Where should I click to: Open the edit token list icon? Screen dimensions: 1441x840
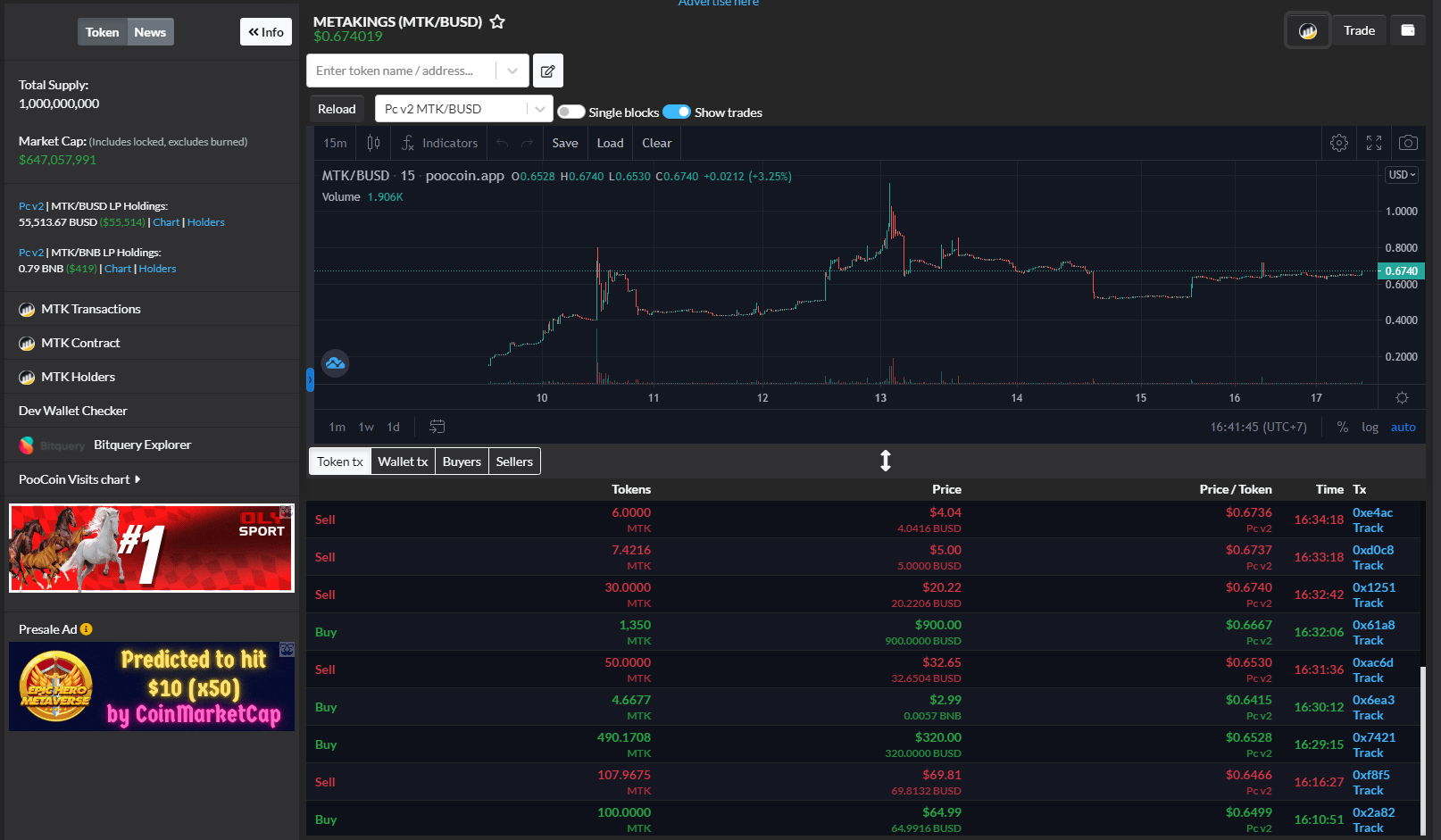pos(548,71)
